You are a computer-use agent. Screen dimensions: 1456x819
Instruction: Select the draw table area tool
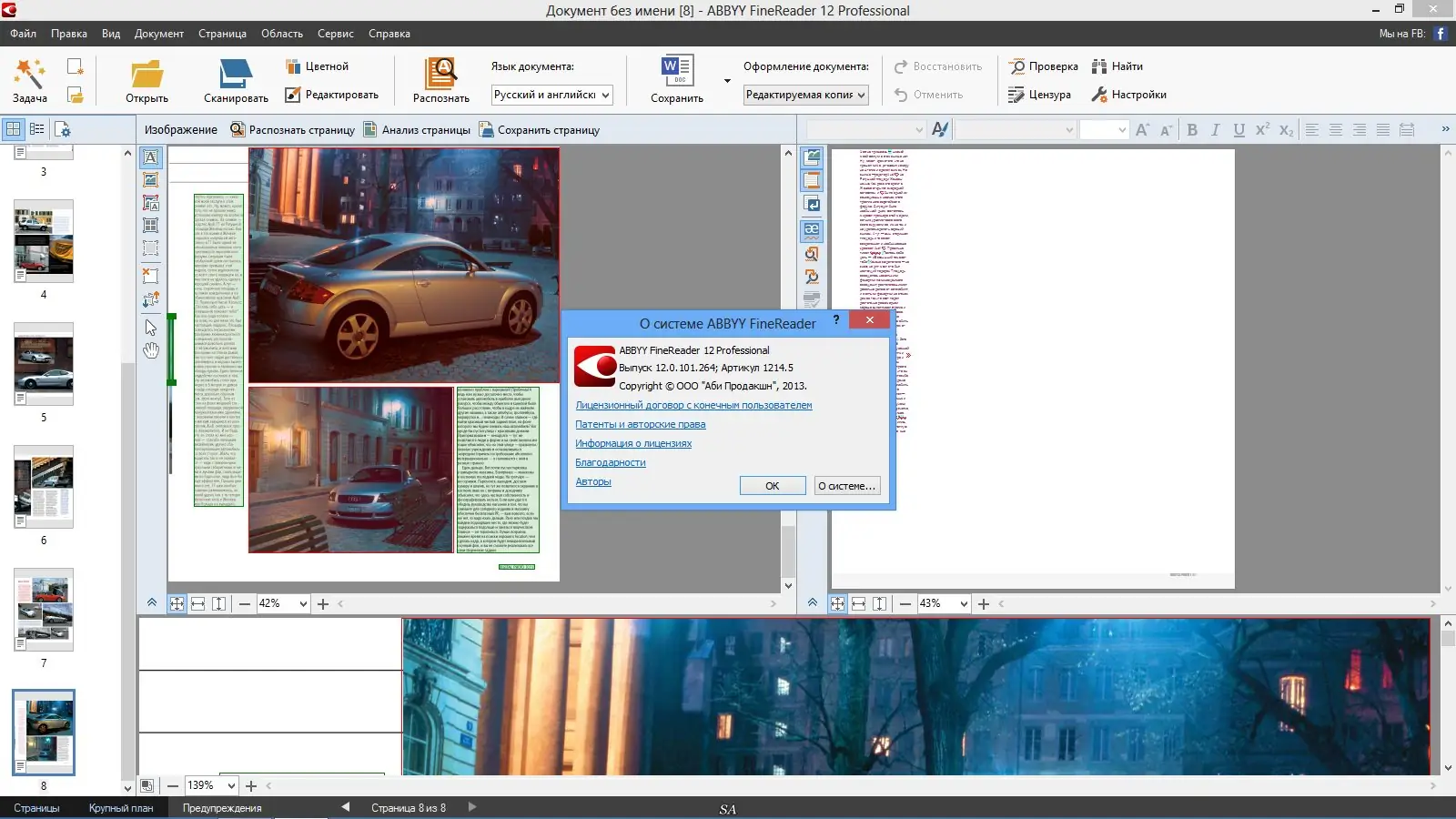pyautogui.click(x=151, y=225)
